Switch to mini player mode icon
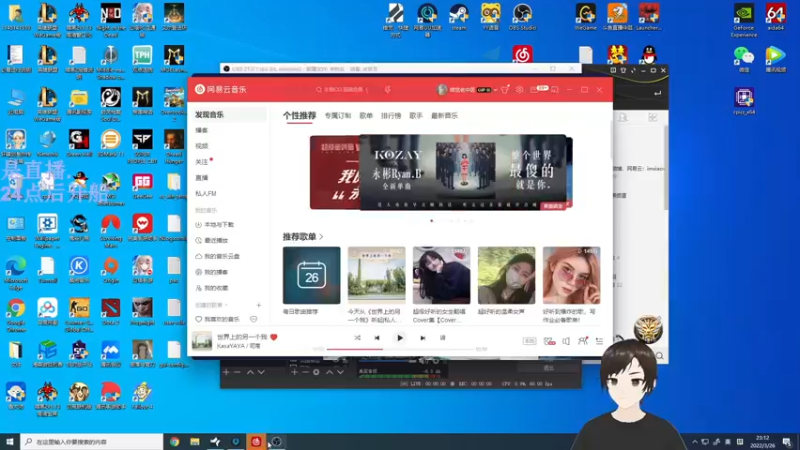800x450 pixels. click(x=555, y=90)
